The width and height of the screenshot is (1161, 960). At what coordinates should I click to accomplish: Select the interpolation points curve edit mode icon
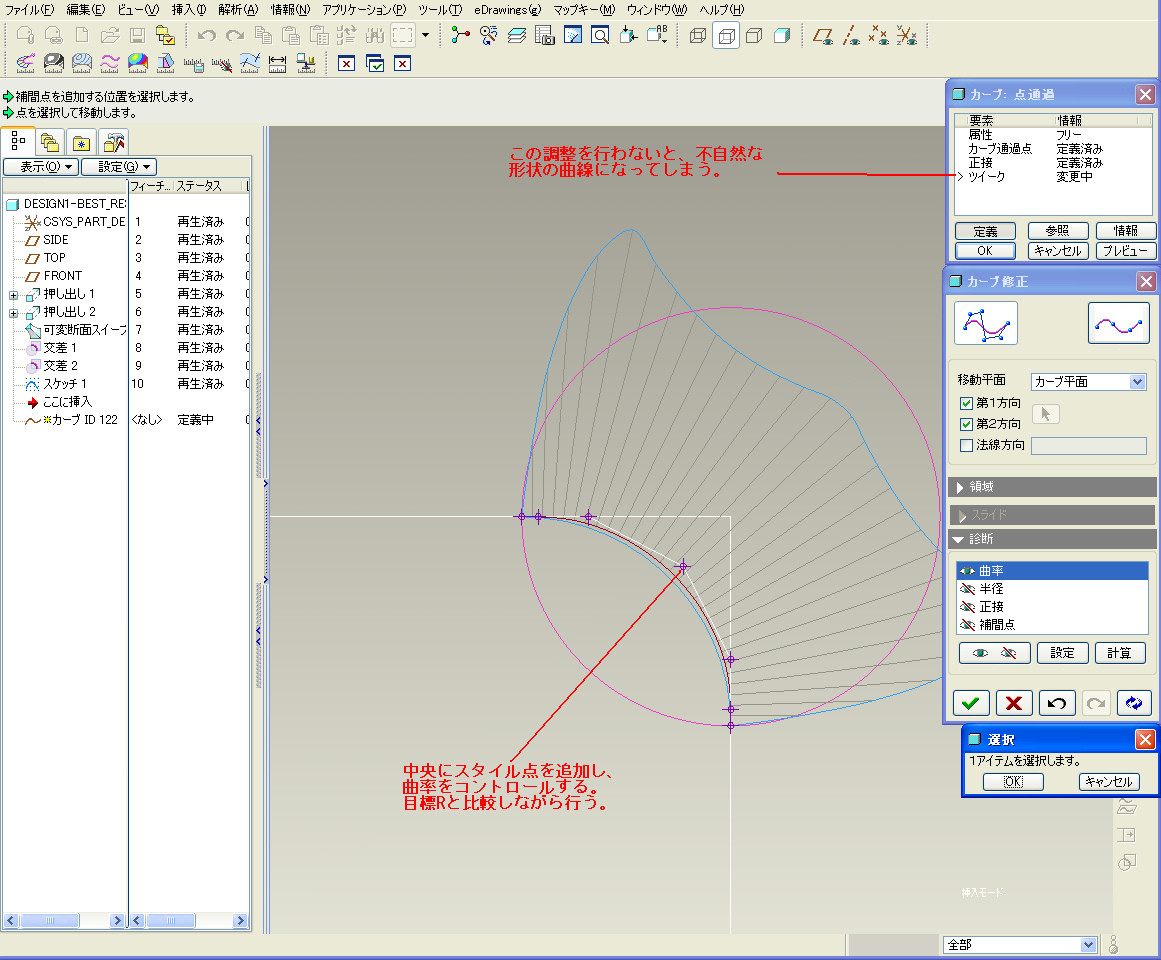tap(1118, 323)
